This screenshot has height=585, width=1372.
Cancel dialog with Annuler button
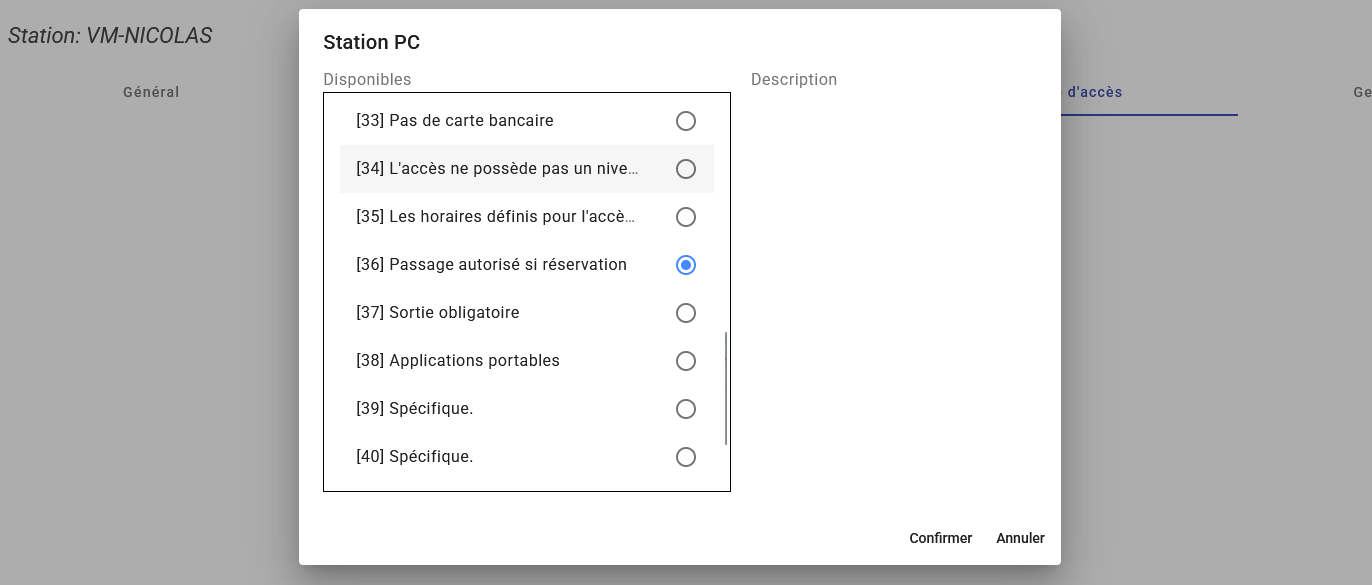point(1020,538)
